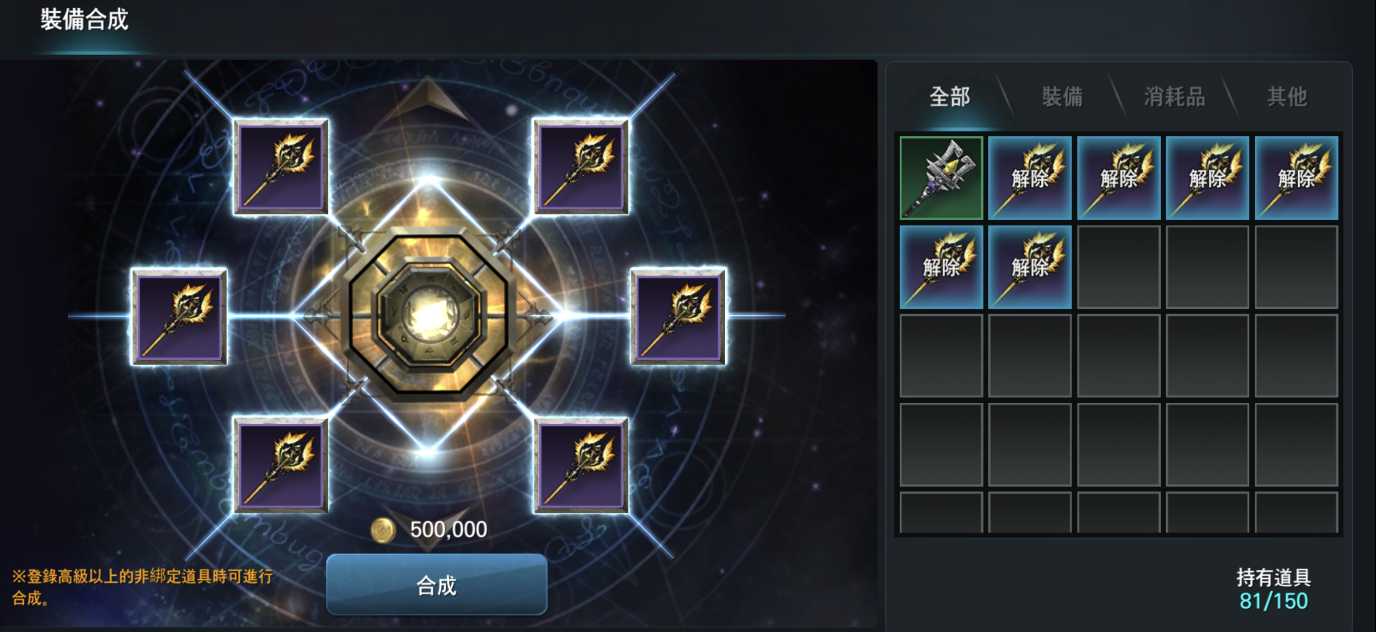Viewport: 1376px width, 632px height.
Task: Open the 其他 tab
Action: coord(1287,97)
